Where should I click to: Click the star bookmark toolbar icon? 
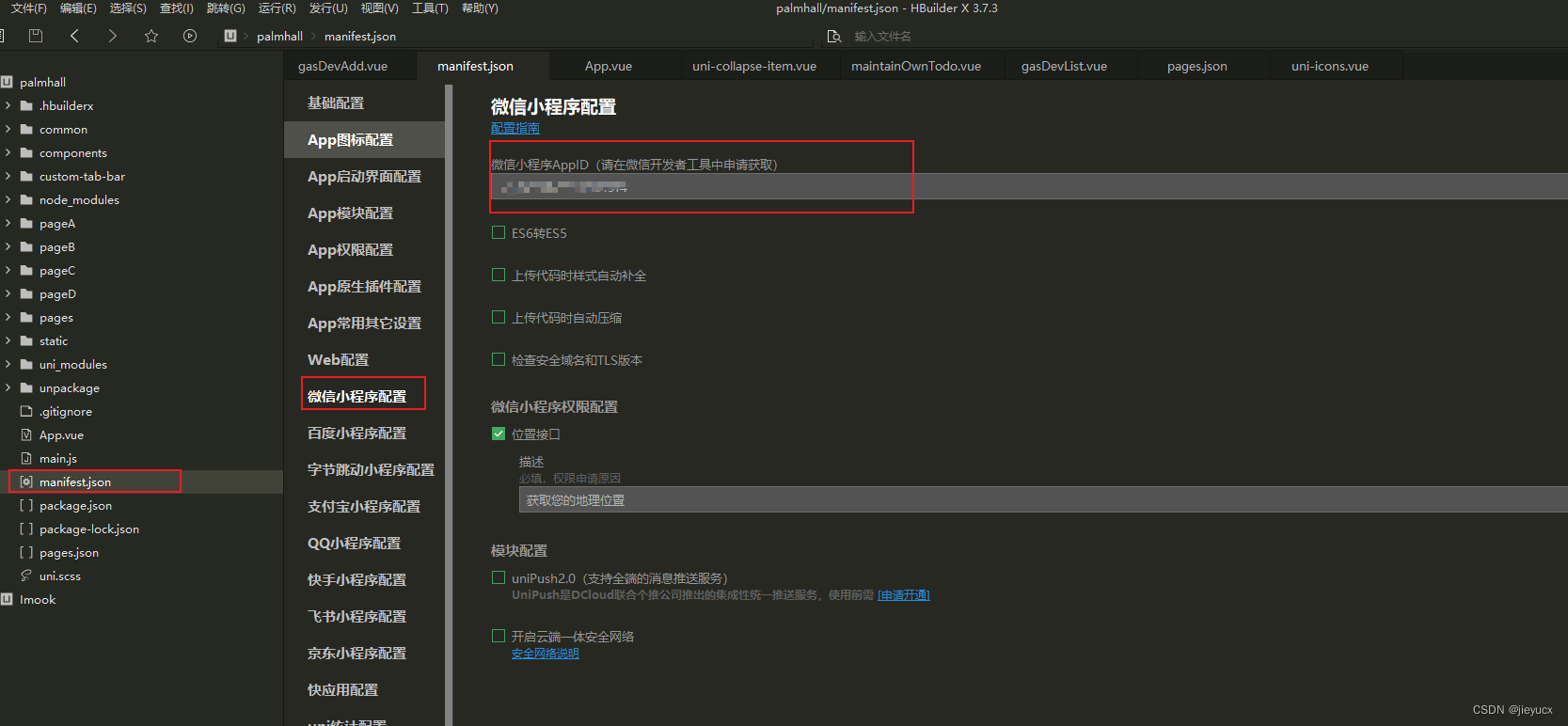click(x=151, y=36)
